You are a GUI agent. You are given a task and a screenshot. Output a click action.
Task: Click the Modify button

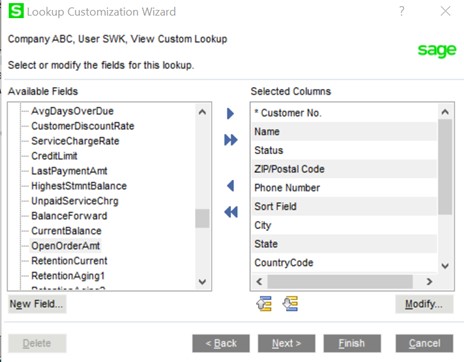424,304
